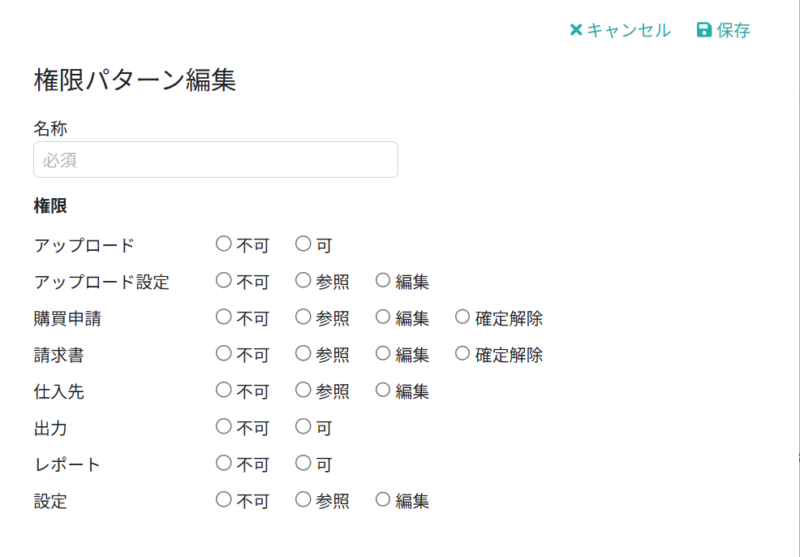Select 確定解除 for 請求書
This screenshot has width=800, height=557.
[x=462, y=353]
